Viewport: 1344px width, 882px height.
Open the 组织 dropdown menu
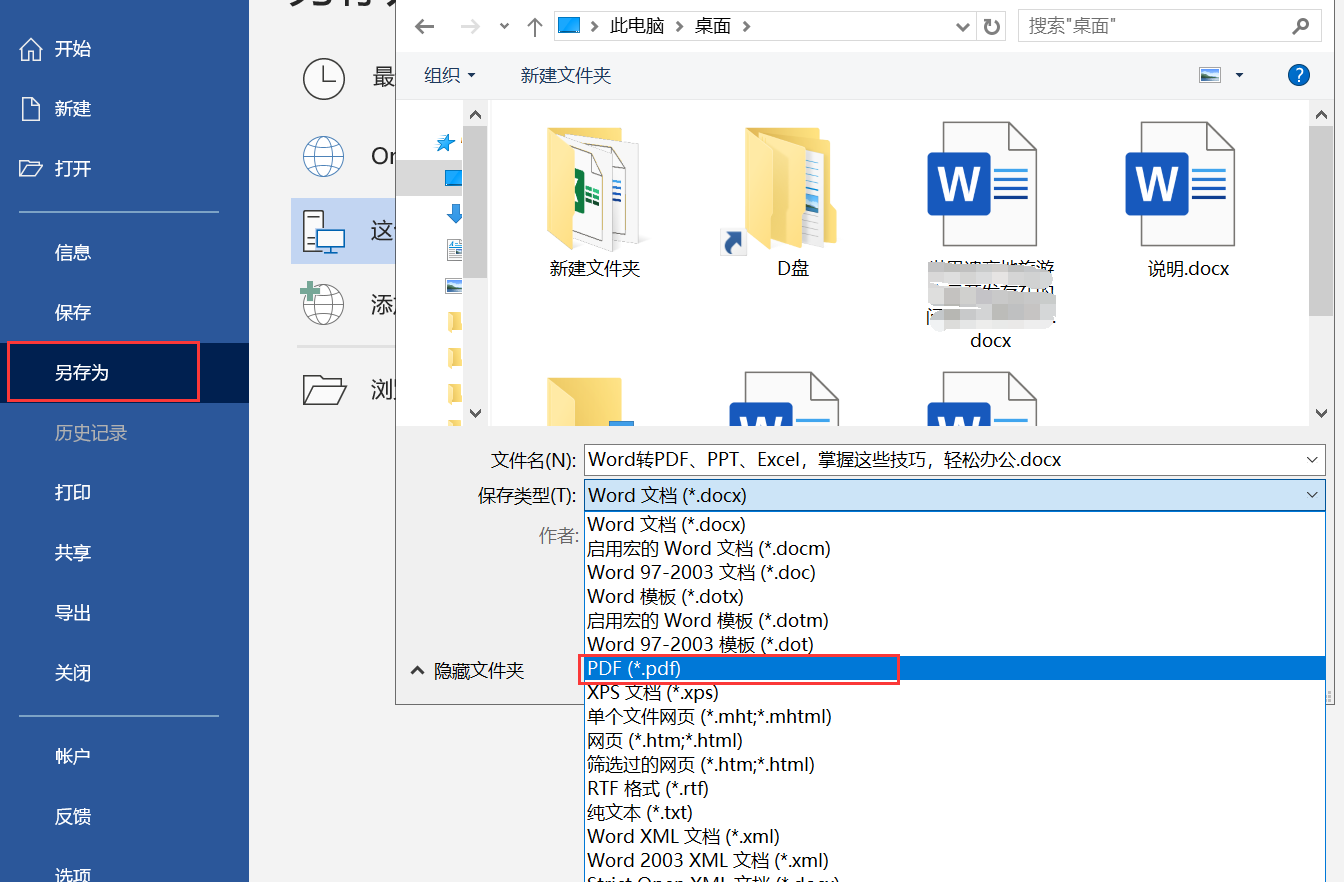point(450,75)
